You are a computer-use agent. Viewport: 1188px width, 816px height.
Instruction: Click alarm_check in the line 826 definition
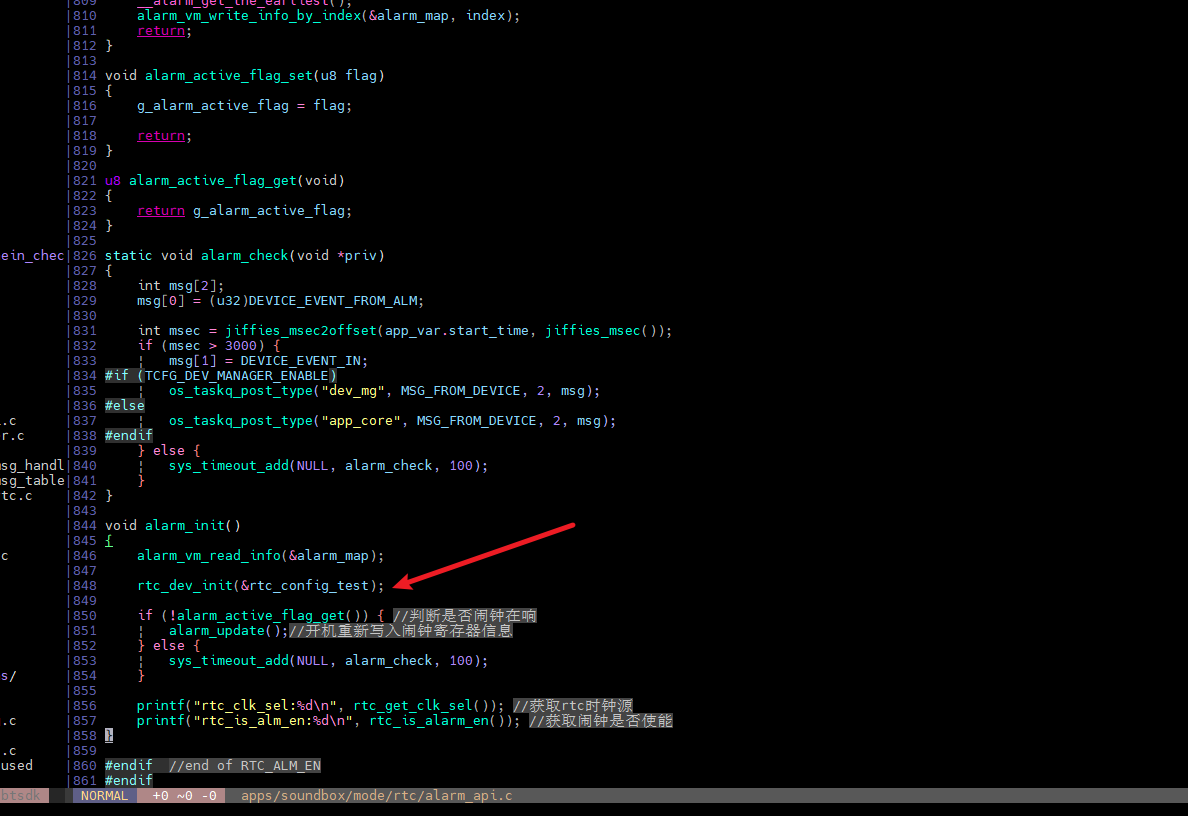click(x=245, y=256)
